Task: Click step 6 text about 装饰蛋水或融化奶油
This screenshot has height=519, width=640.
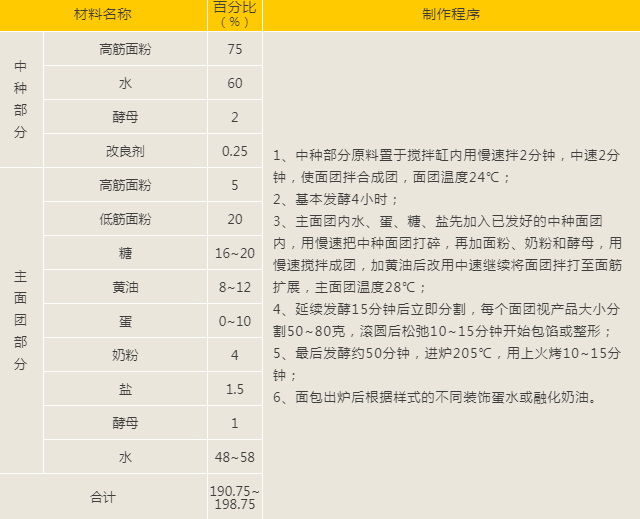Action: tap(435, 397)
